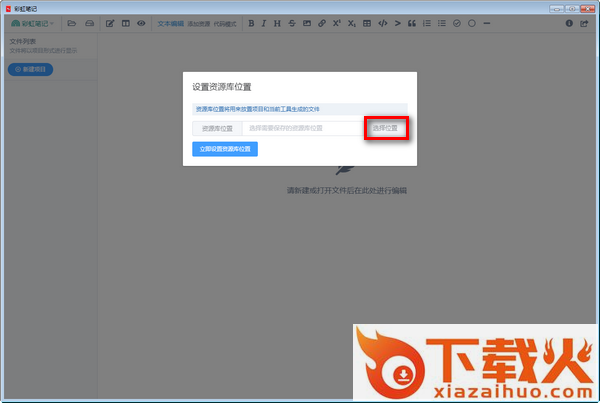Click the open folder icon in toolbar

click(72, 23)
